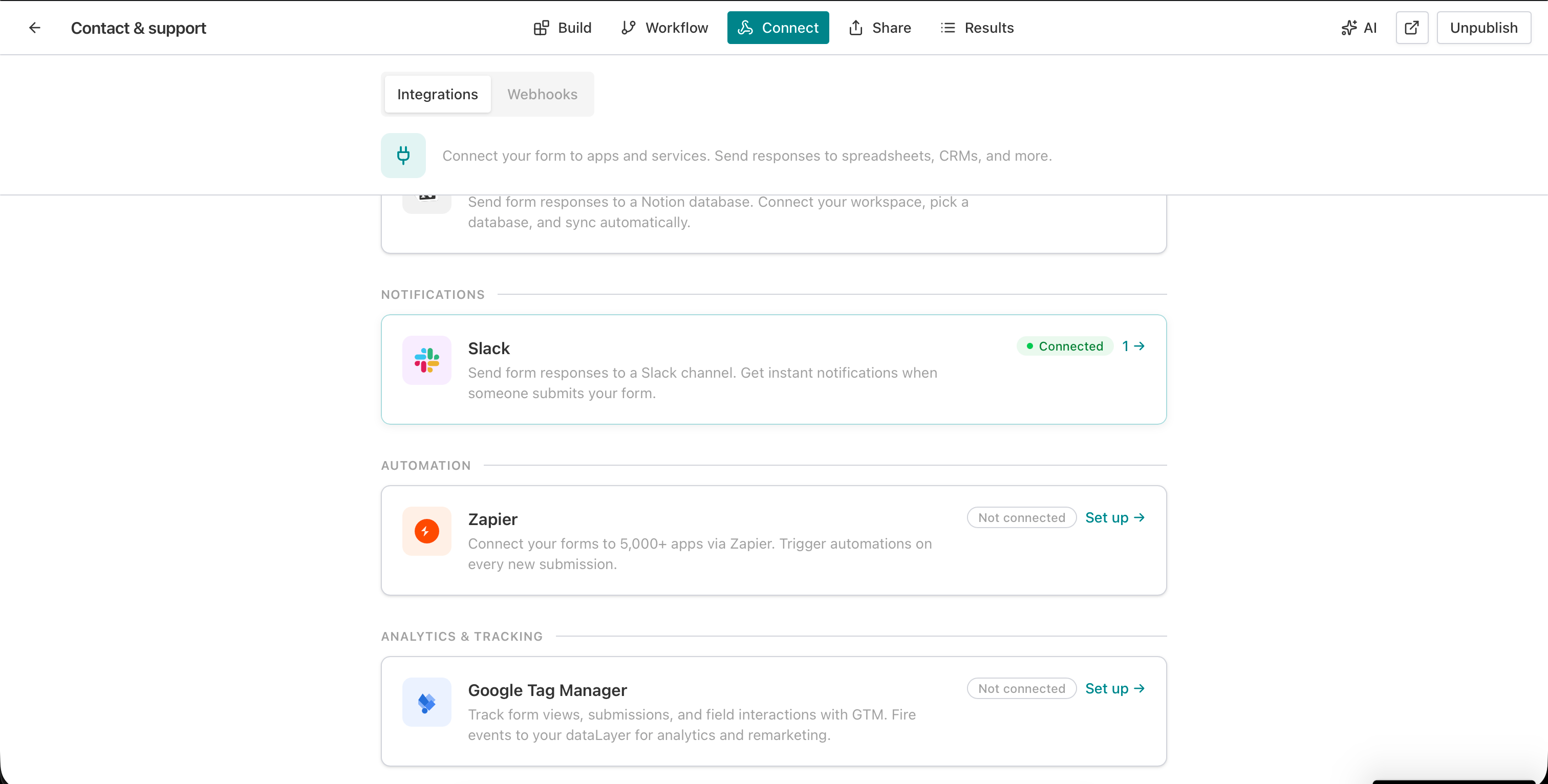Open the Results list icon
Viewport: 1548px width, 784px height.
pos(948,28)
